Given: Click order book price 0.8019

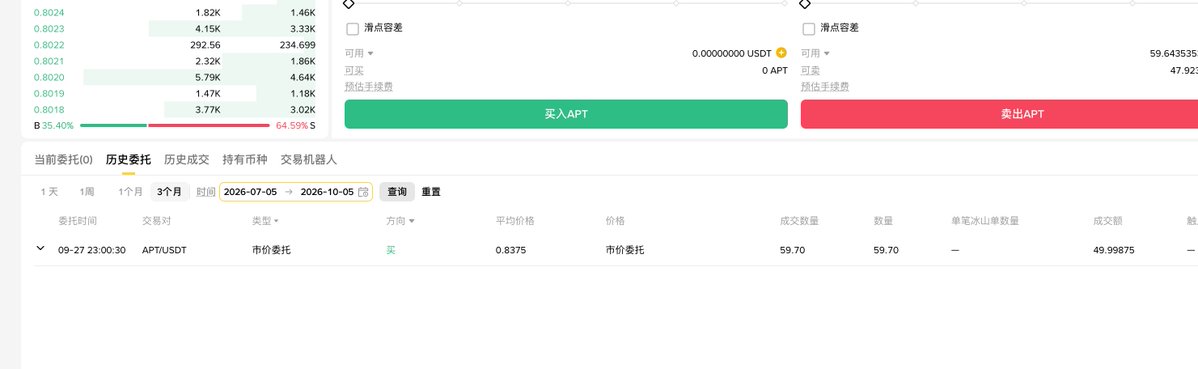Looking at the screenshot, I should [x=49, y=93].
